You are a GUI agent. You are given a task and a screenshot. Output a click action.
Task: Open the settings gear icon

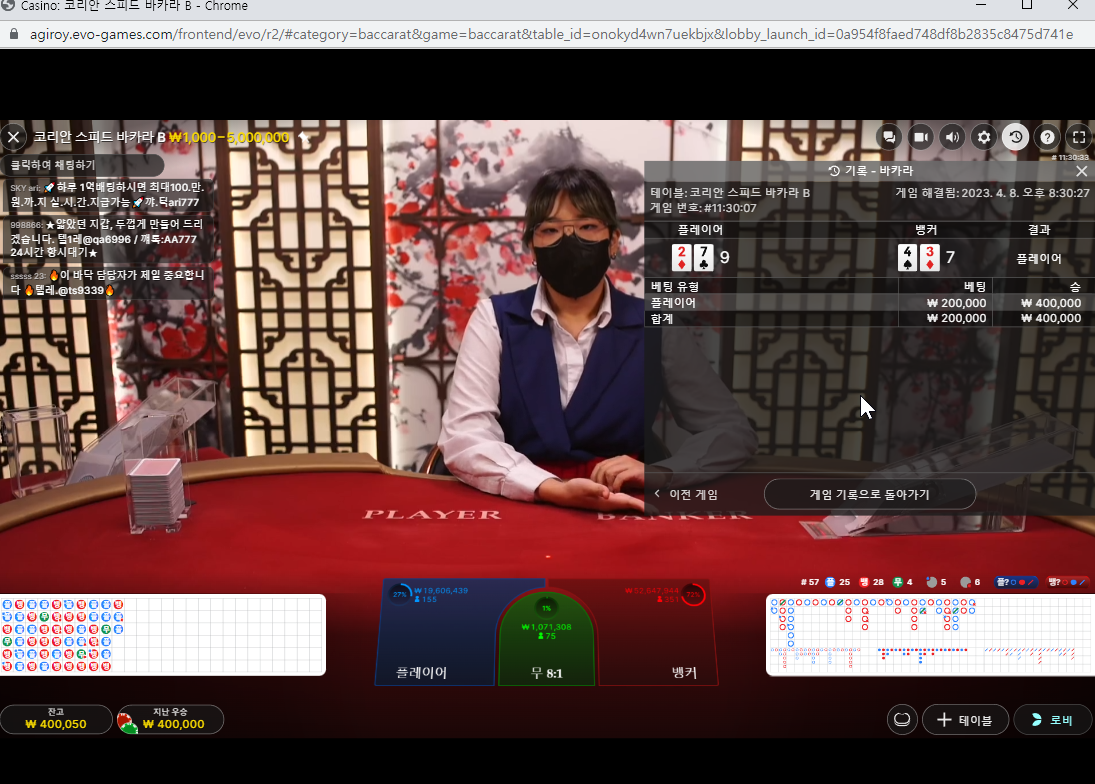pos(984,137)
